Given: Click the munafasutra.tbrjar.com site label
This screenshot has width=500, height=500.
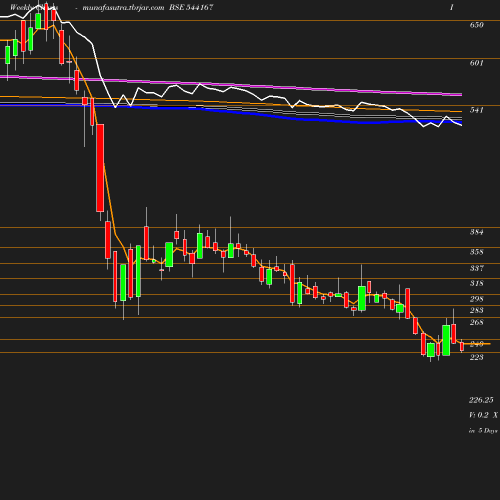Looking at the screenshot, I should (123, 8).
